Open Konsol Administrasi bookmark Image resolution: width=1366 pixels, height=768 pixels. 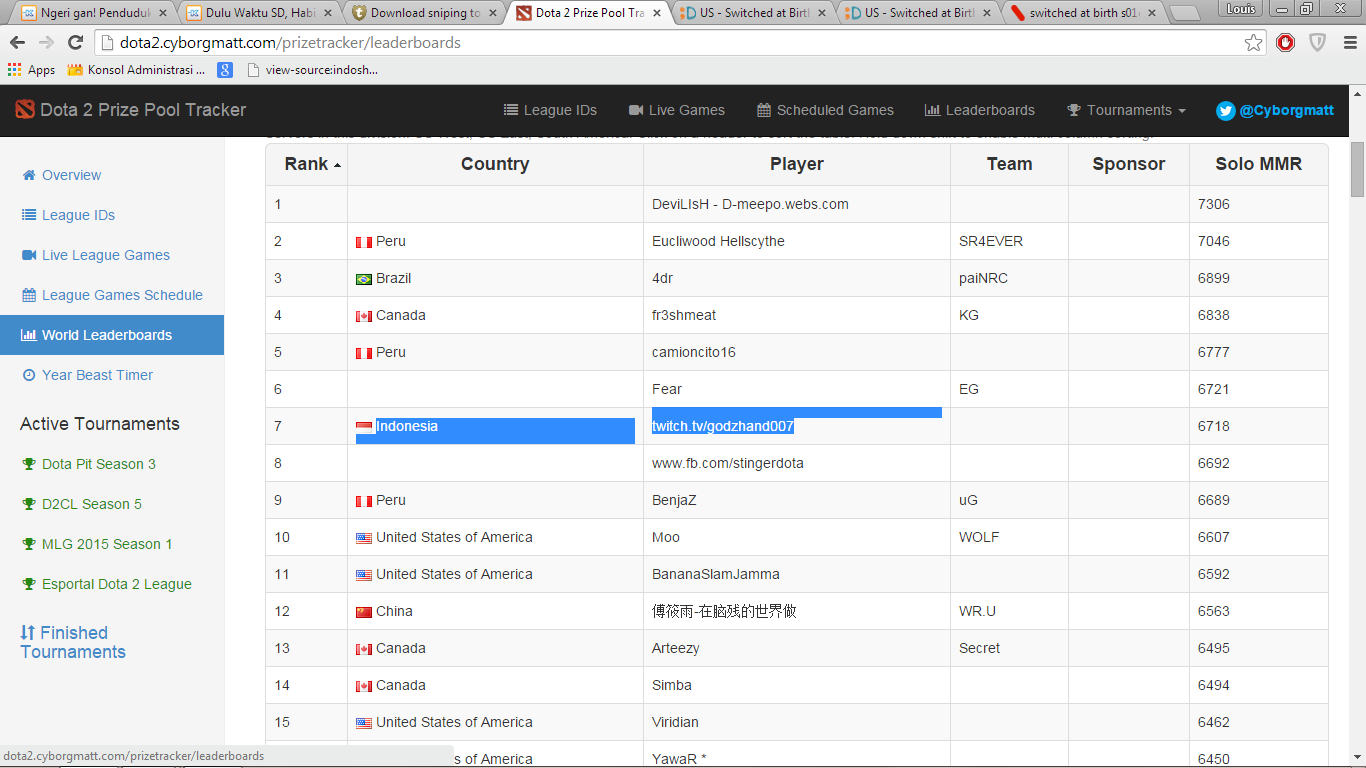pos(136,70)
